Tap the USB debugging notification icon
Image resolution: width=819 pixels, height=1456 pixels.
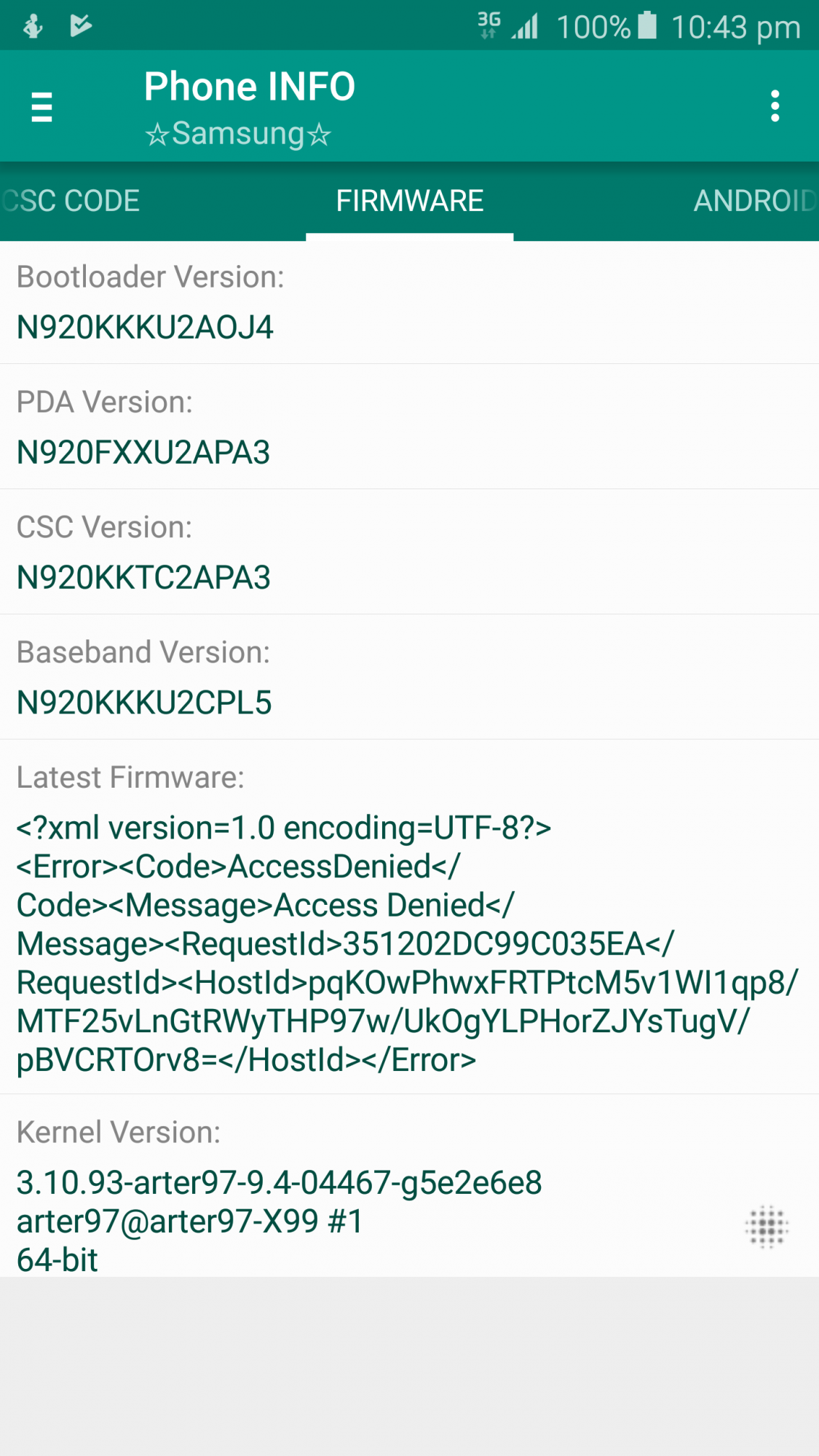point(33,26)
